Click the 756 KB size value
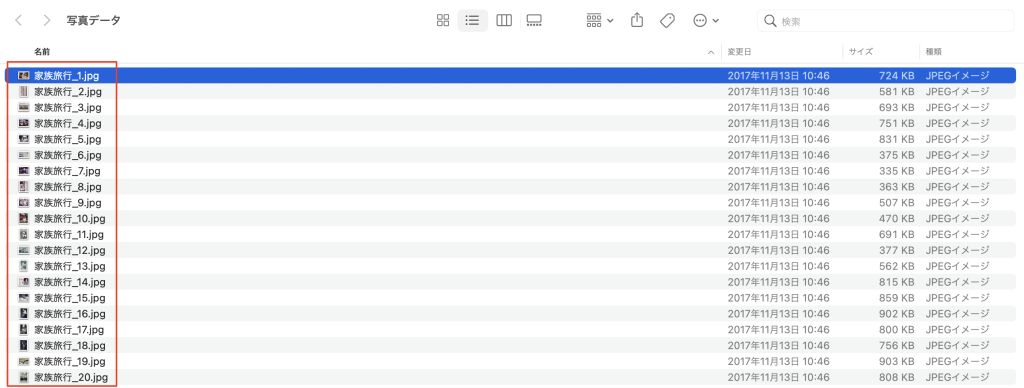The width and height of the screenshot is (1024, 388). tap(896, 345)
